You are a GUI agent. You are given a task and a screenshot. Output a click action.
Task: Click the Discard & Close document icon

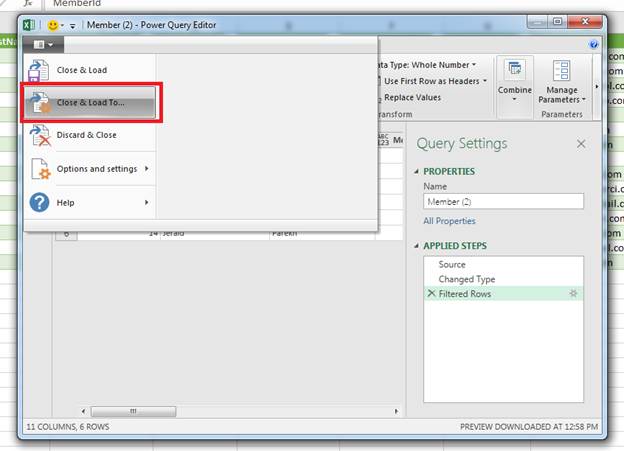[x=40, y=135]
